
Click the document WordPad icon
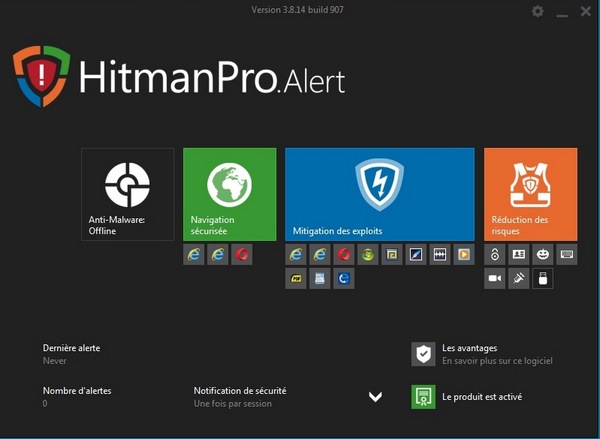[320, 279]
